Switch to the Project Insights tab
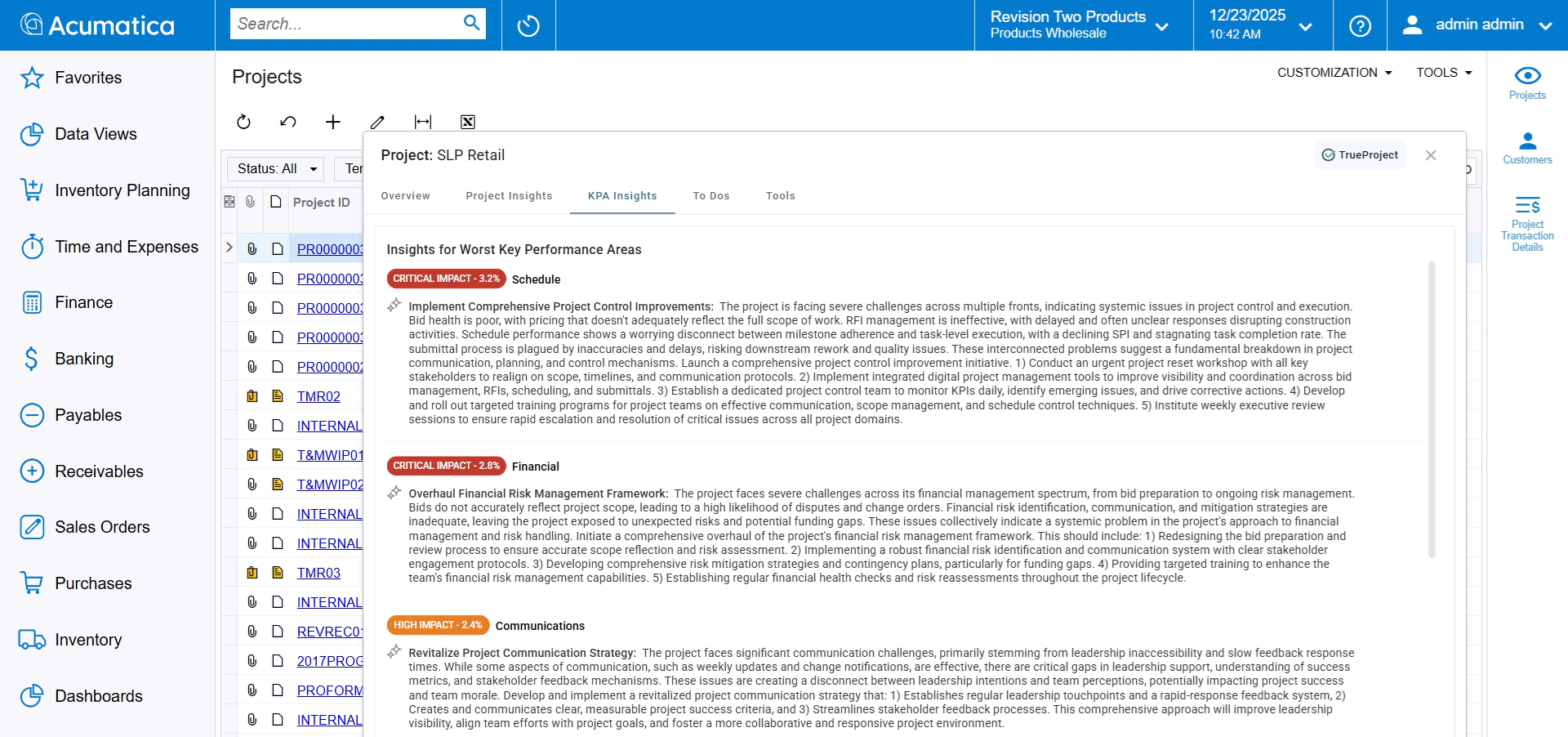Screen dimensions: 1568x737 coord(509,196)
